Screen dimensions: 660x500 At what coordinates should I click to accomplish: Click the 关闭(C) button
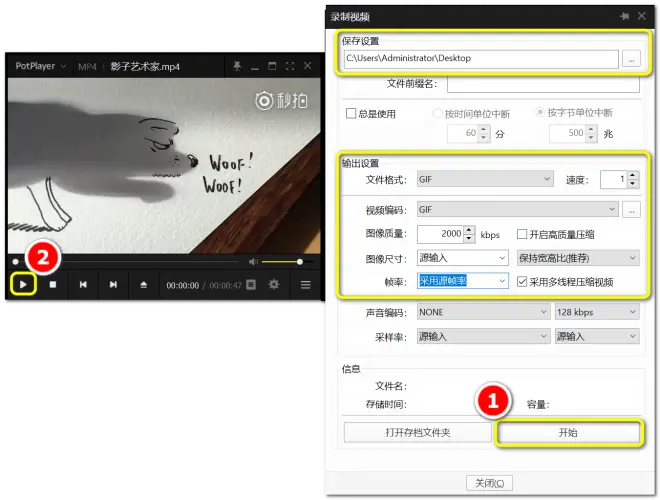pyautogui.click(x=490, y=483)
